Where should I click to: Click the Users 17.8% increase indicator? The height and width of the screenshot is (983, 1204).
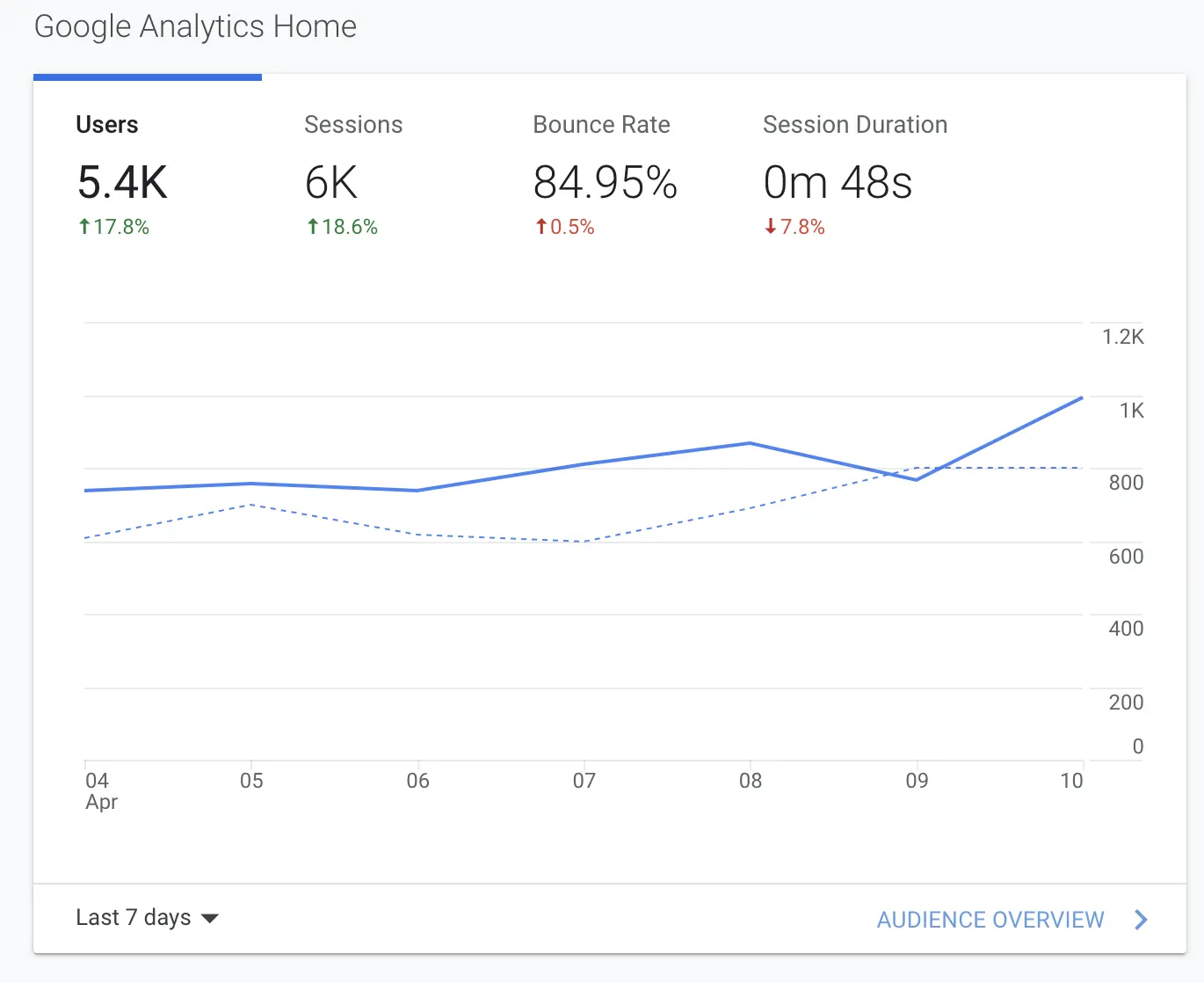click(x=113, y=227)
